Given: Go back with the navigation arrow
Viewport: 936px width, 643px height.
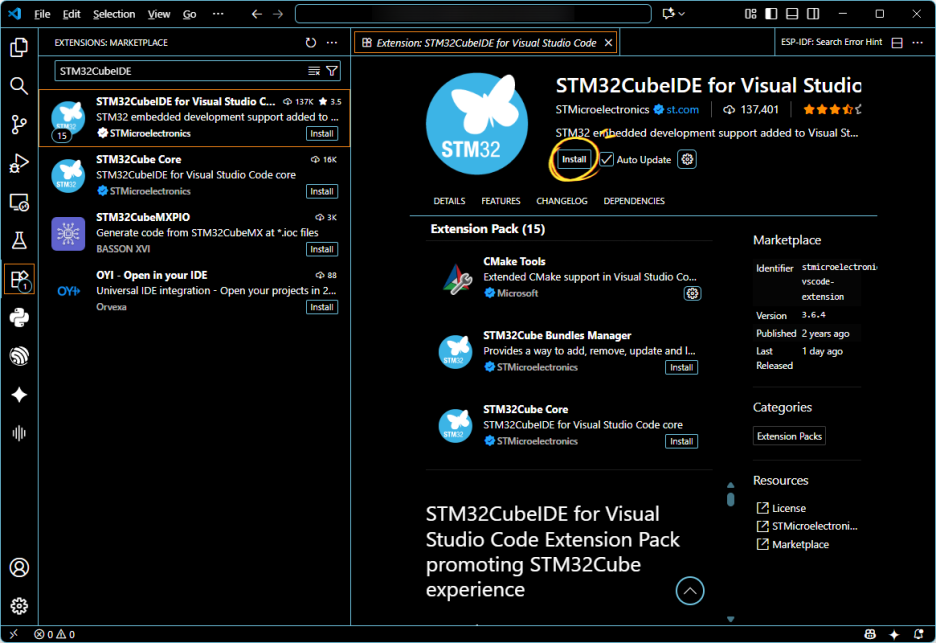Looking at the screenshot, I should coord(257,14).
